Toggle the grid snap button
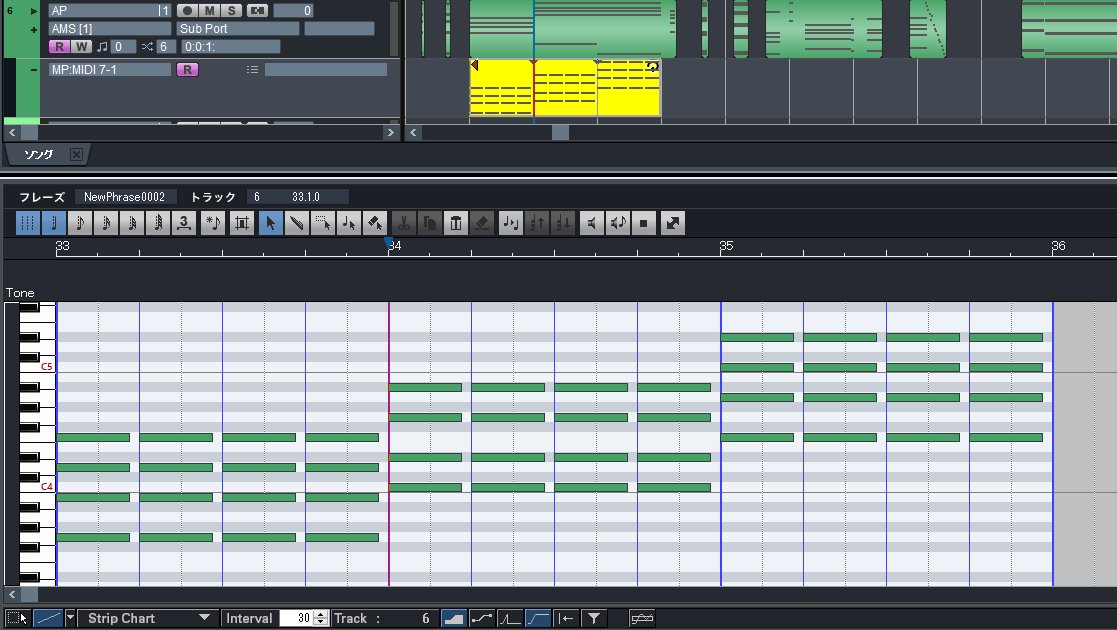1117x630 pixels. pos(28,223)
